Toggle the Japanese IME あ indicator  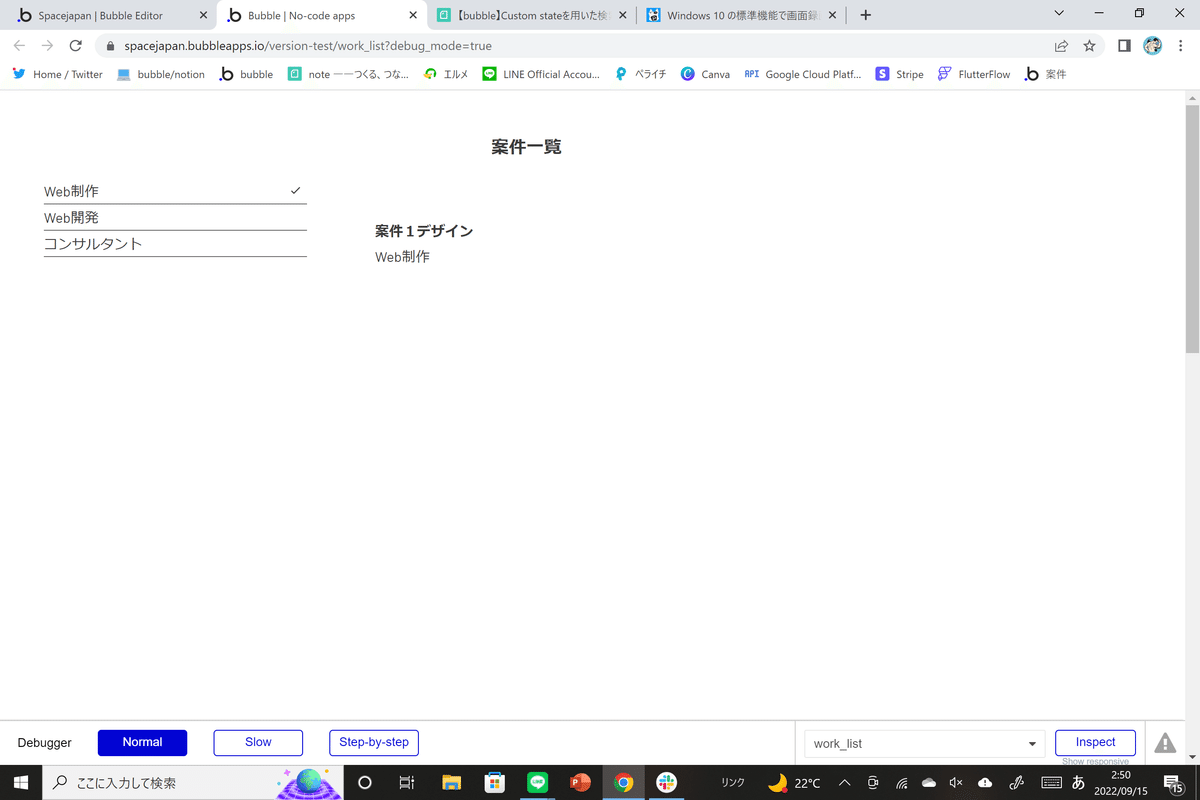[1078, 783]
